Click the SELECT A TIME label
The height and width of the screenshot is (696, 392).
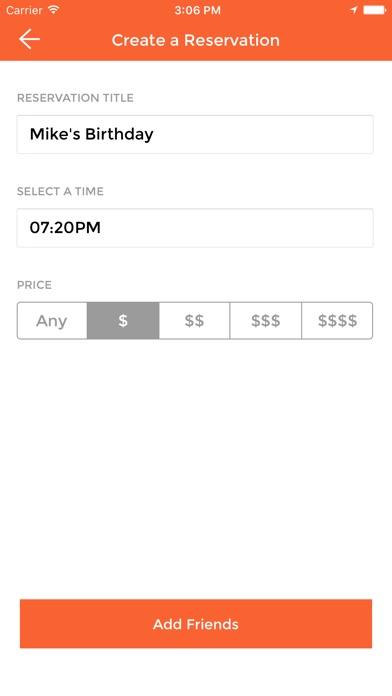(x=60, y=191)
